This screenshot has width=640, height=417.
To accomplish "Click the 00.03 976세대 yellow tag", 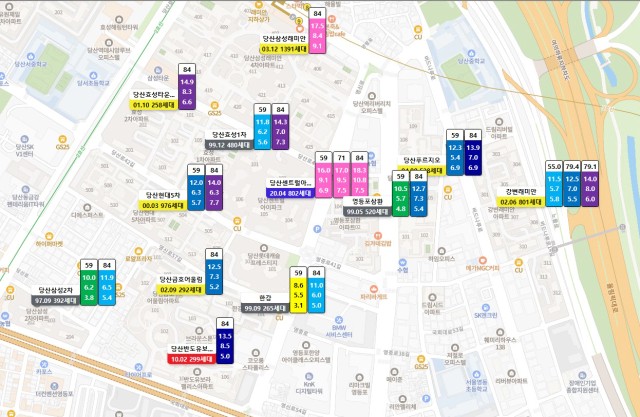I will click(162, 206).
